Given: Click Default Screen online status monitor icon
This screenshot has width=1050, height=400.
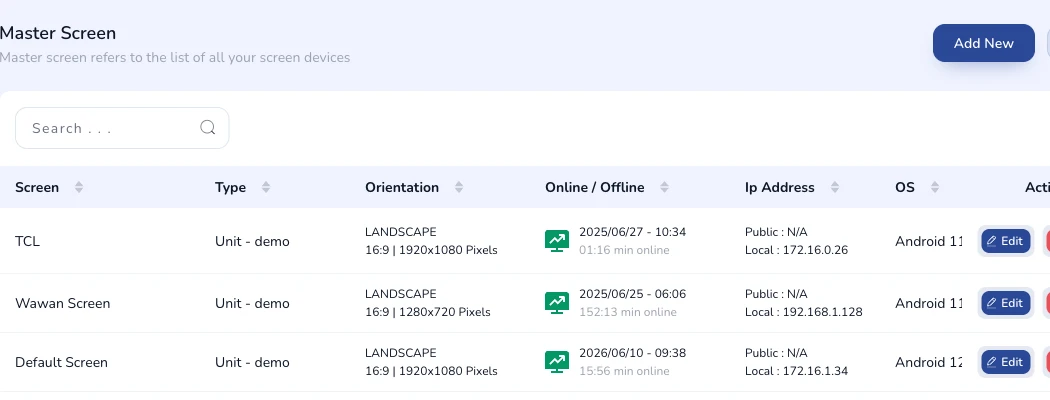Looking at the screenshot, I should click(x=557, y=362).
